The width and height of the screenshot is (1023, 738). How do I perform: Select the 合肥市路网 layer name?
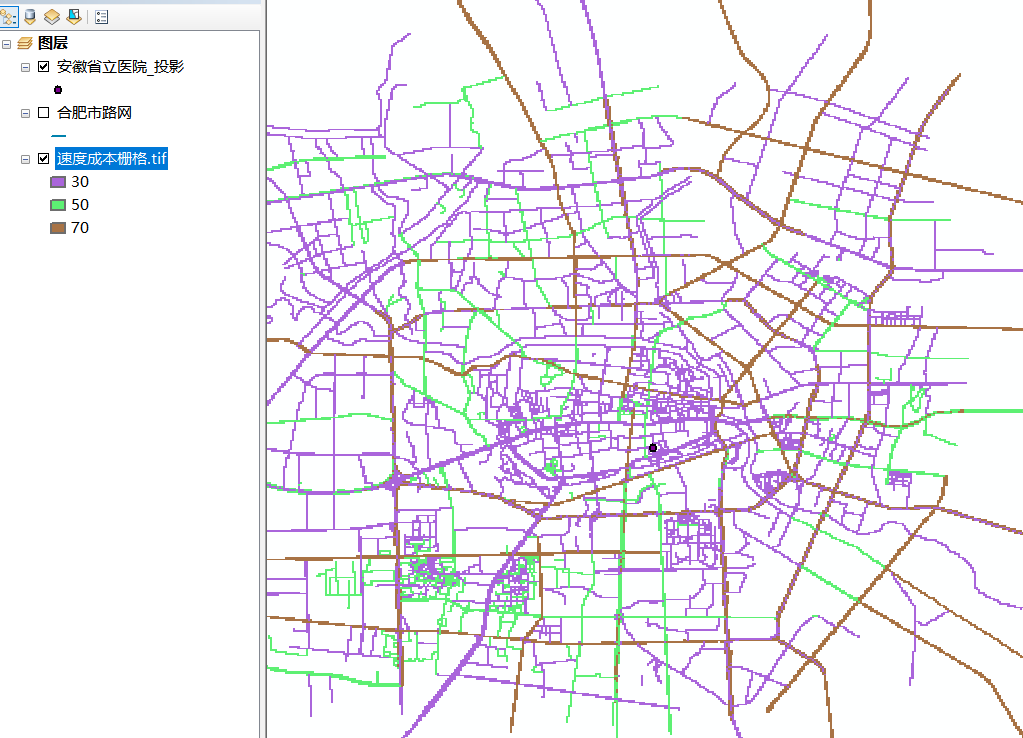click(x=94, y=112)
